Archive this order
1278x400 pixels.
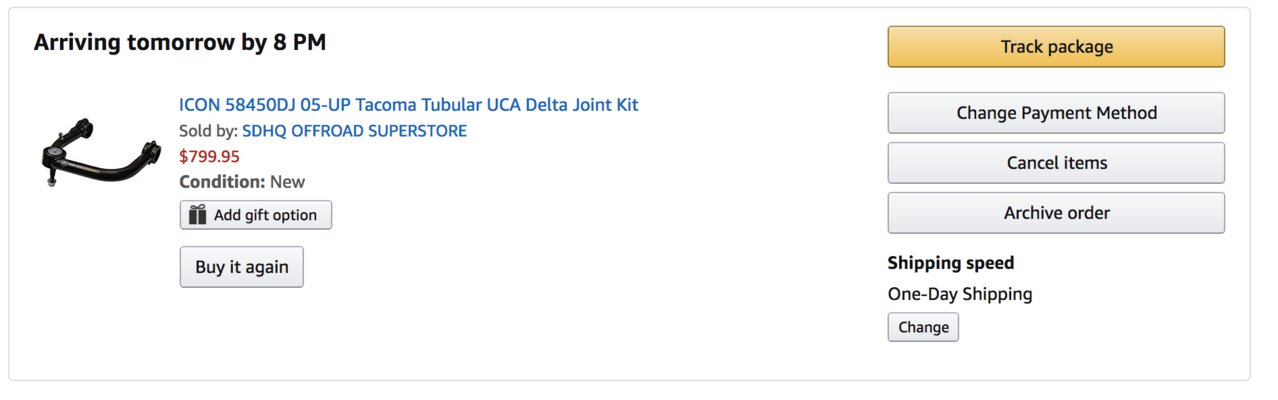click(x=1056, y=213)
